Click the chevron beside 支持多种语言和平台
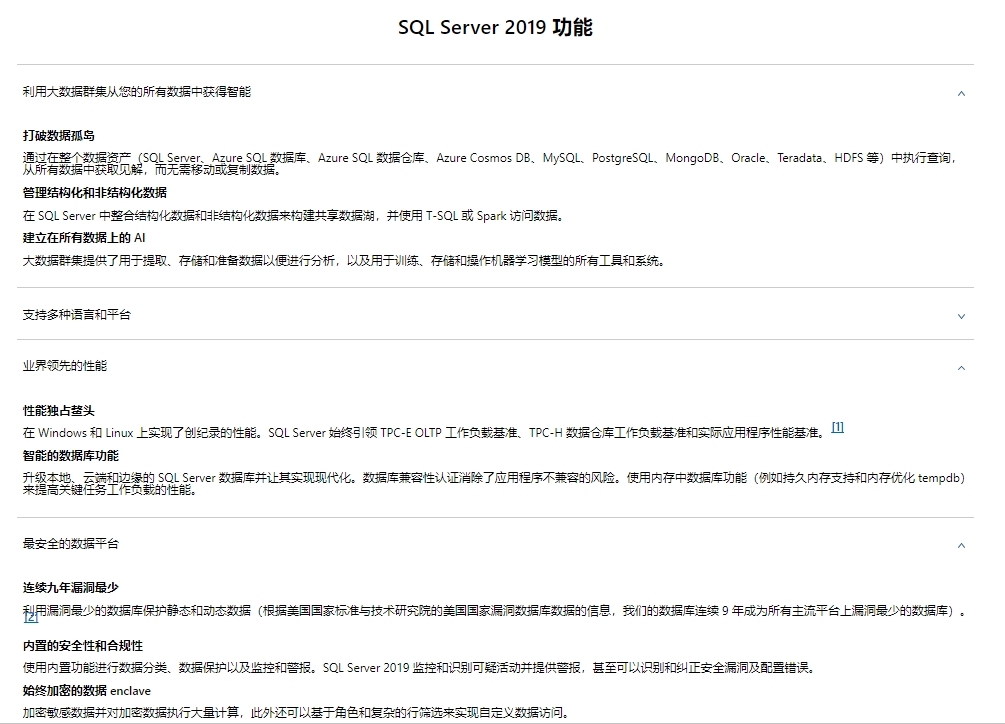 click(x=961, y=316)
